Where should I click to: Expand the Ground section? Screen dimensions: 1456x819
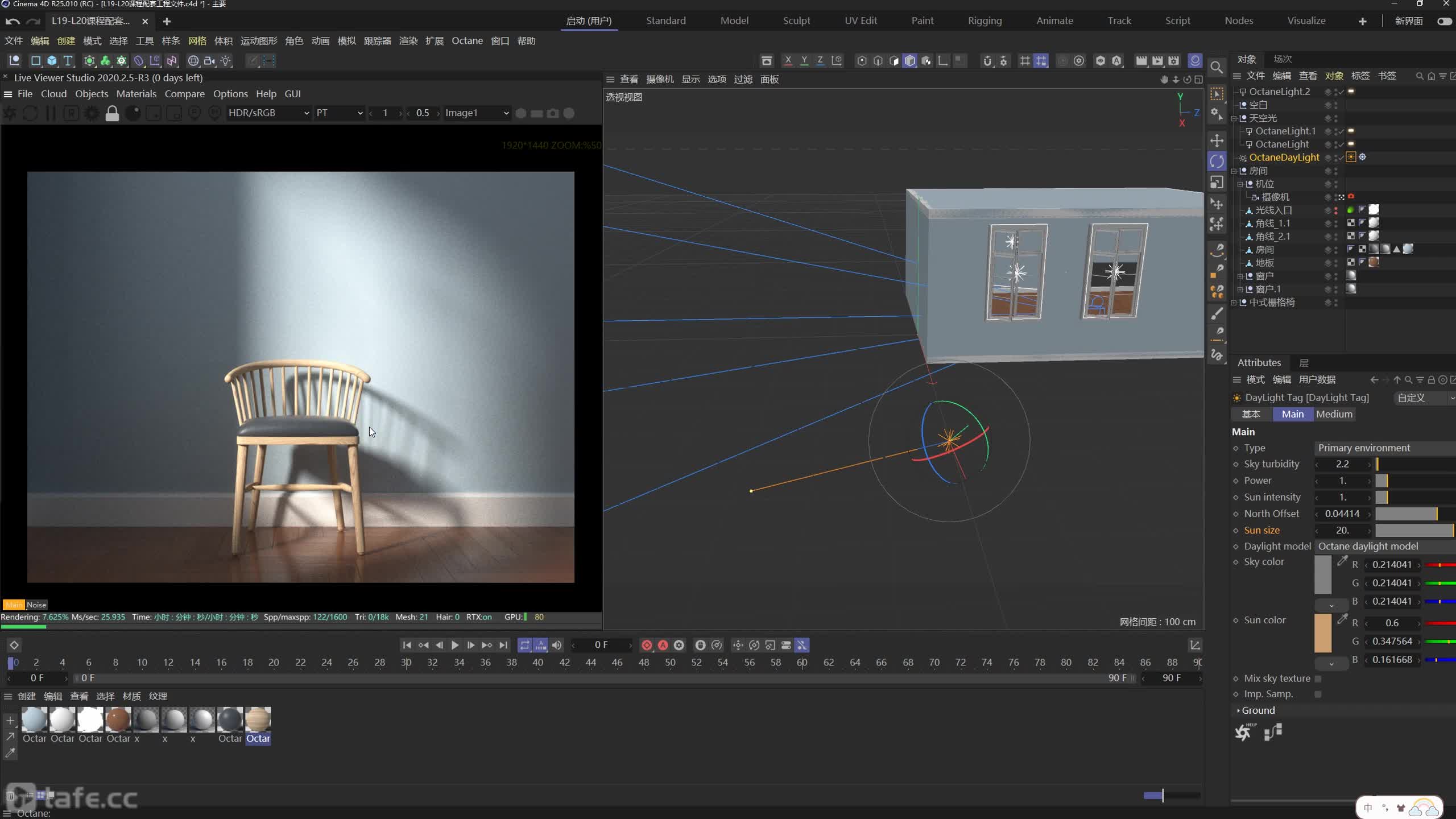click(x=1238, y=710)
